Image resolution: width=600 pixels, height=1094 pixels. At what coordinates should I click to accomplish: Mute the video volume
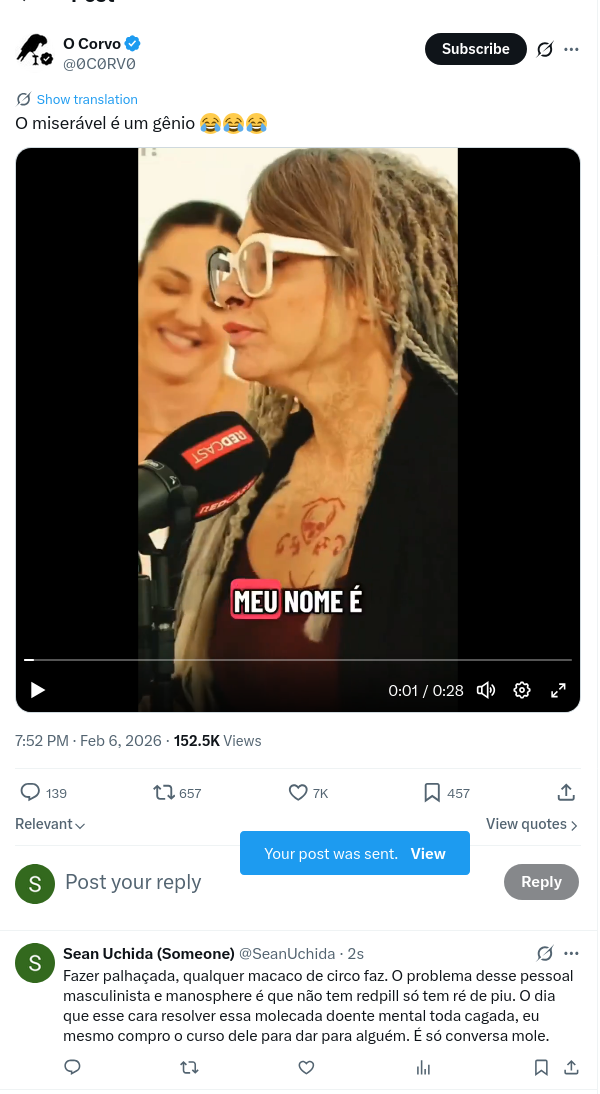point(486,690)
